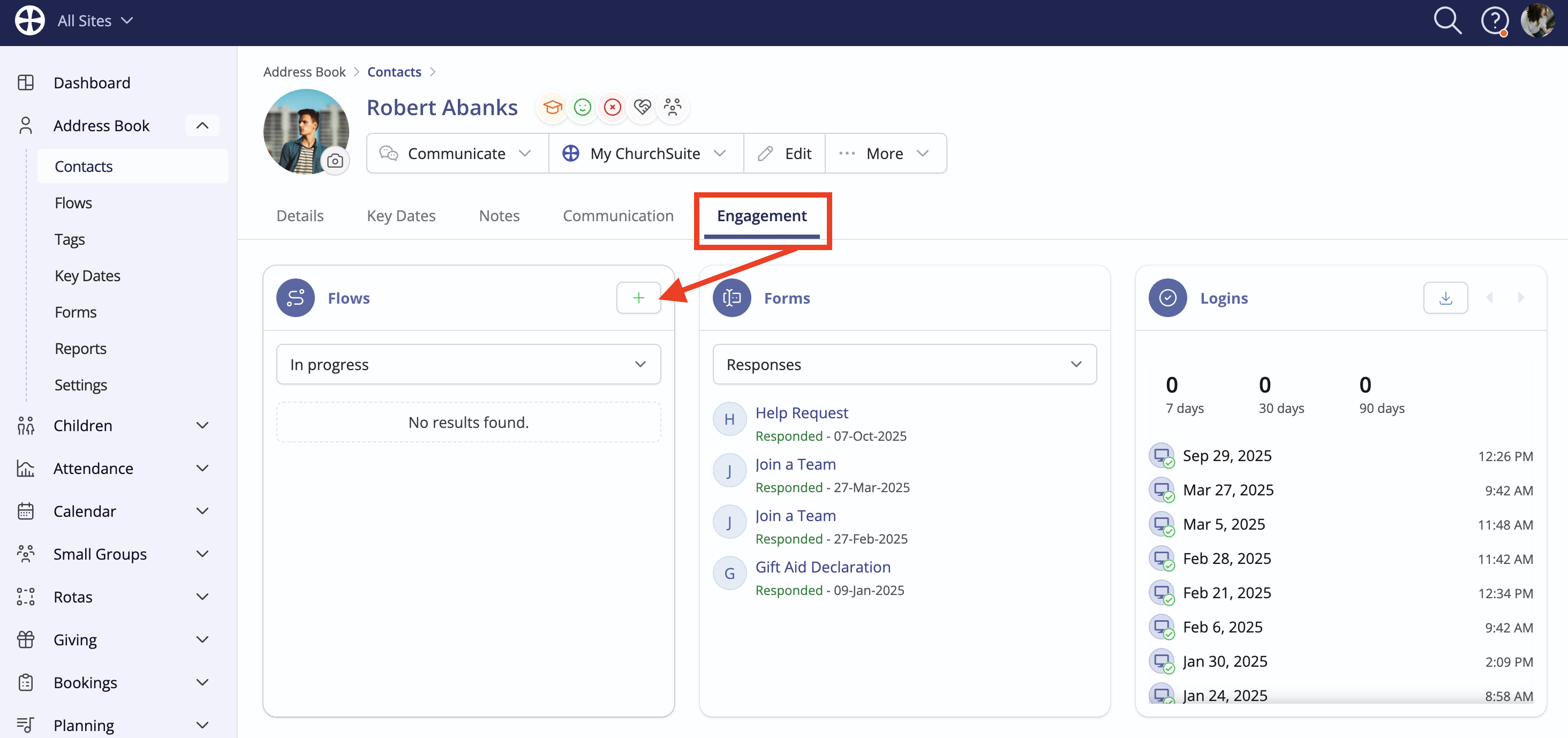Open the help question mark icon
The width and height of the screenshot is (1568, 738).
[1494, 21]
